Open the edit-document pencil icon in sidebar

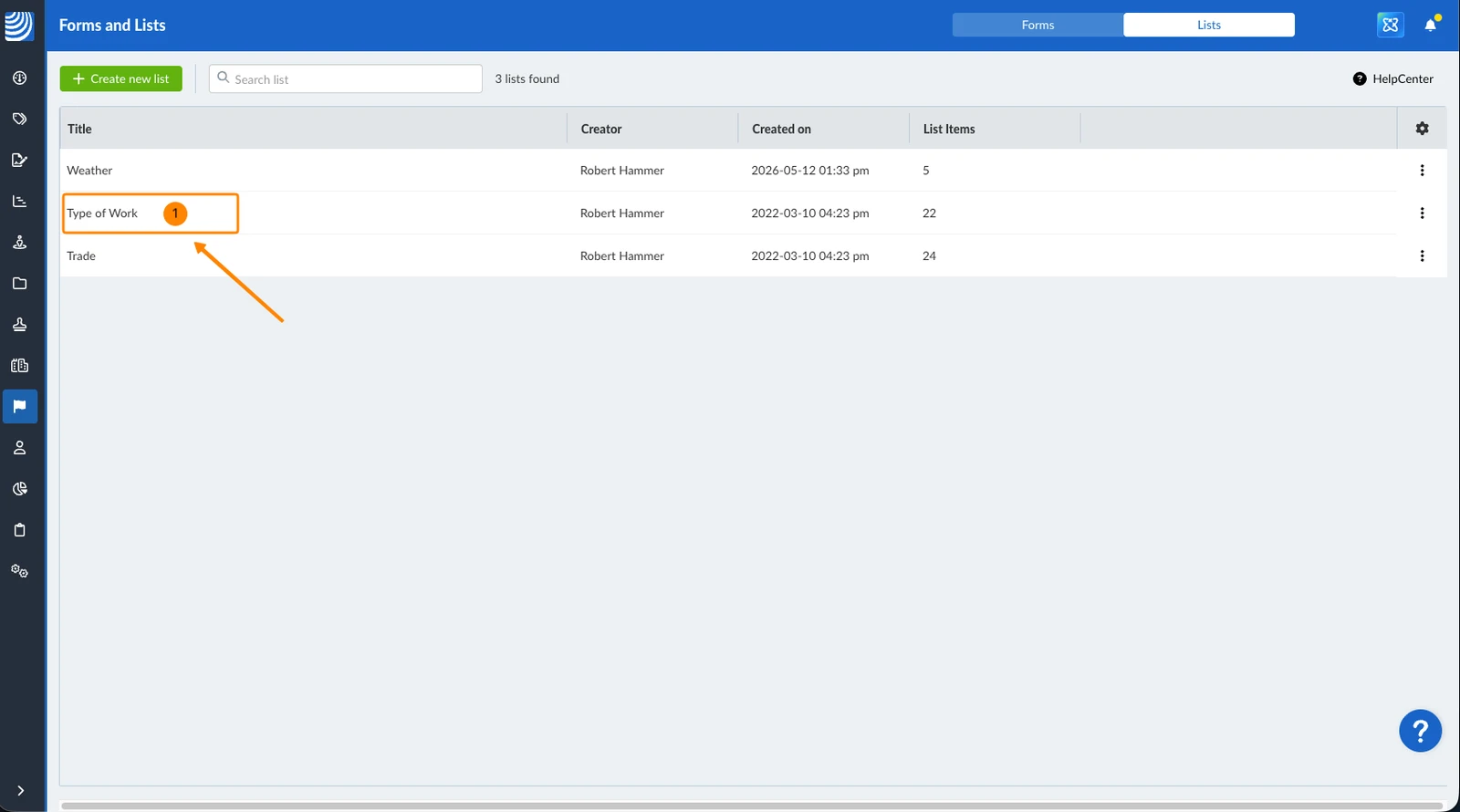(x=19, y=161)
